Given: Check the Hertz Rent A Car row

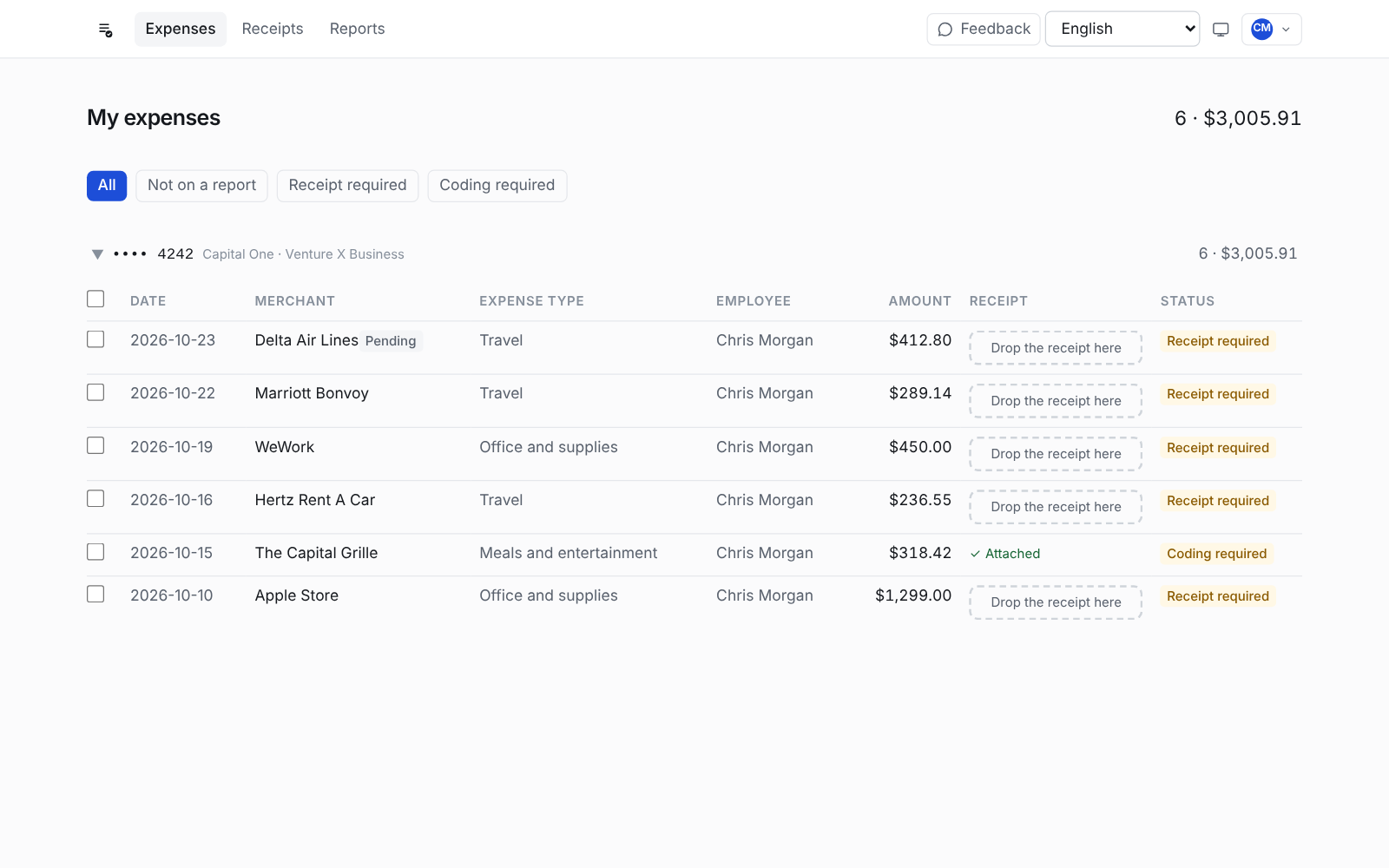Looking at the screenshot, I should 95,498.
